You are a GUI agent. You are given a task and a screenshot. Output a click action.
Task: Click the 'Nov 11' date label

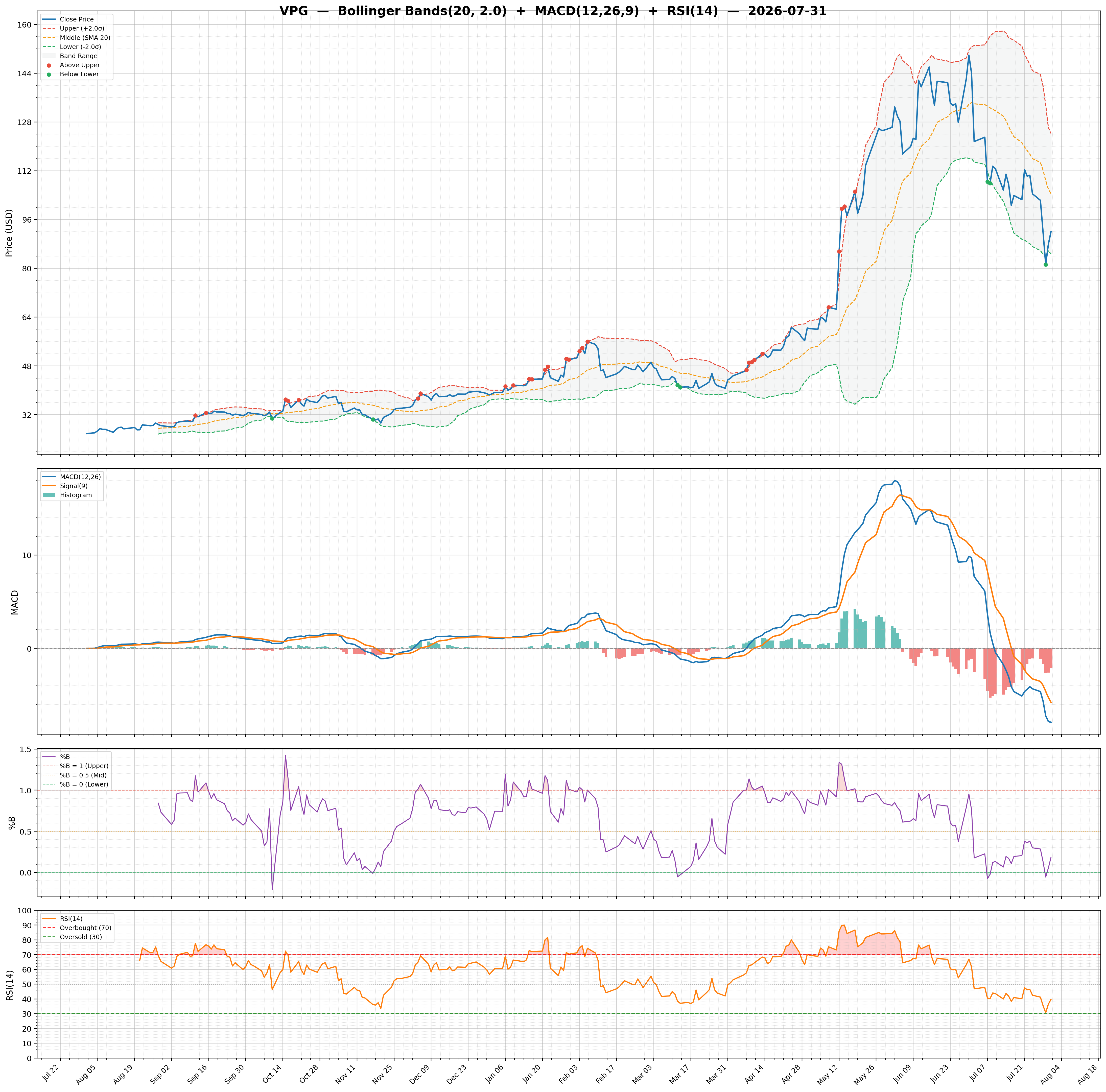tap(347, 1072)
